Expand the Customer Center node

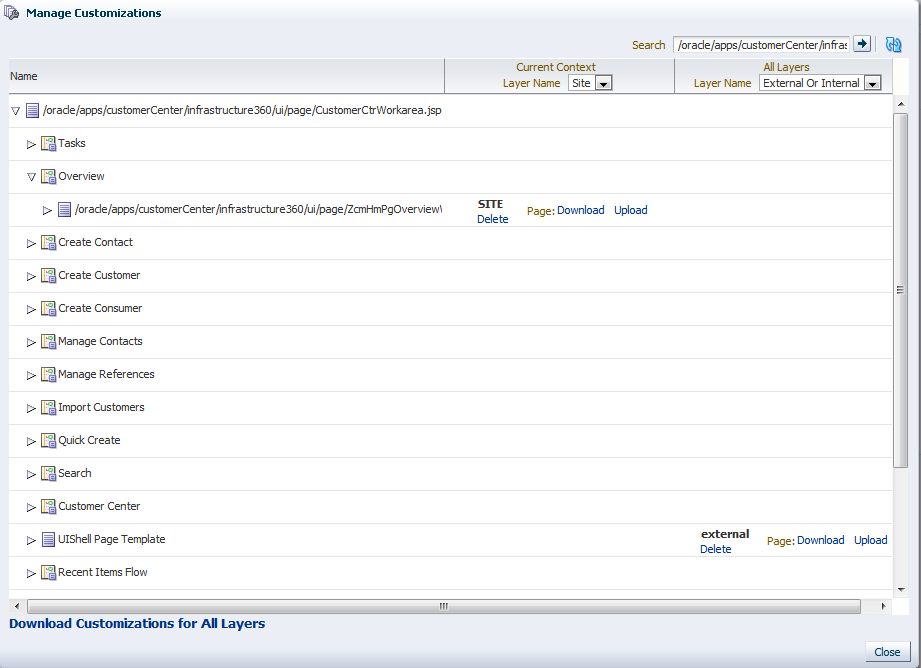click(x=31, y=506)
